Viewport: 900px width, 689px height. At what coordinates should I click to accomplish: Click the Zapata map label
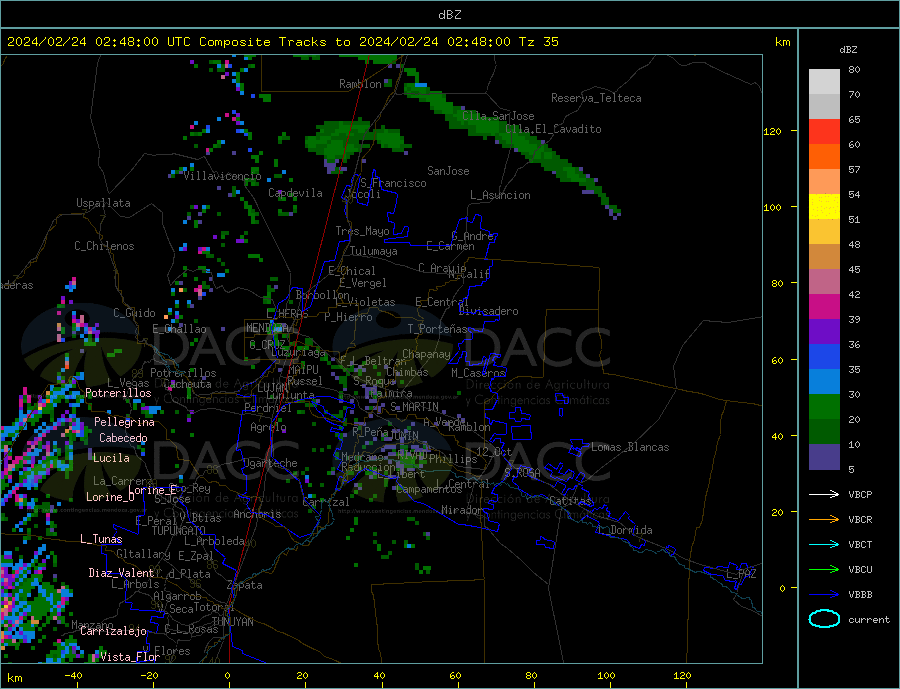(245, 585)
